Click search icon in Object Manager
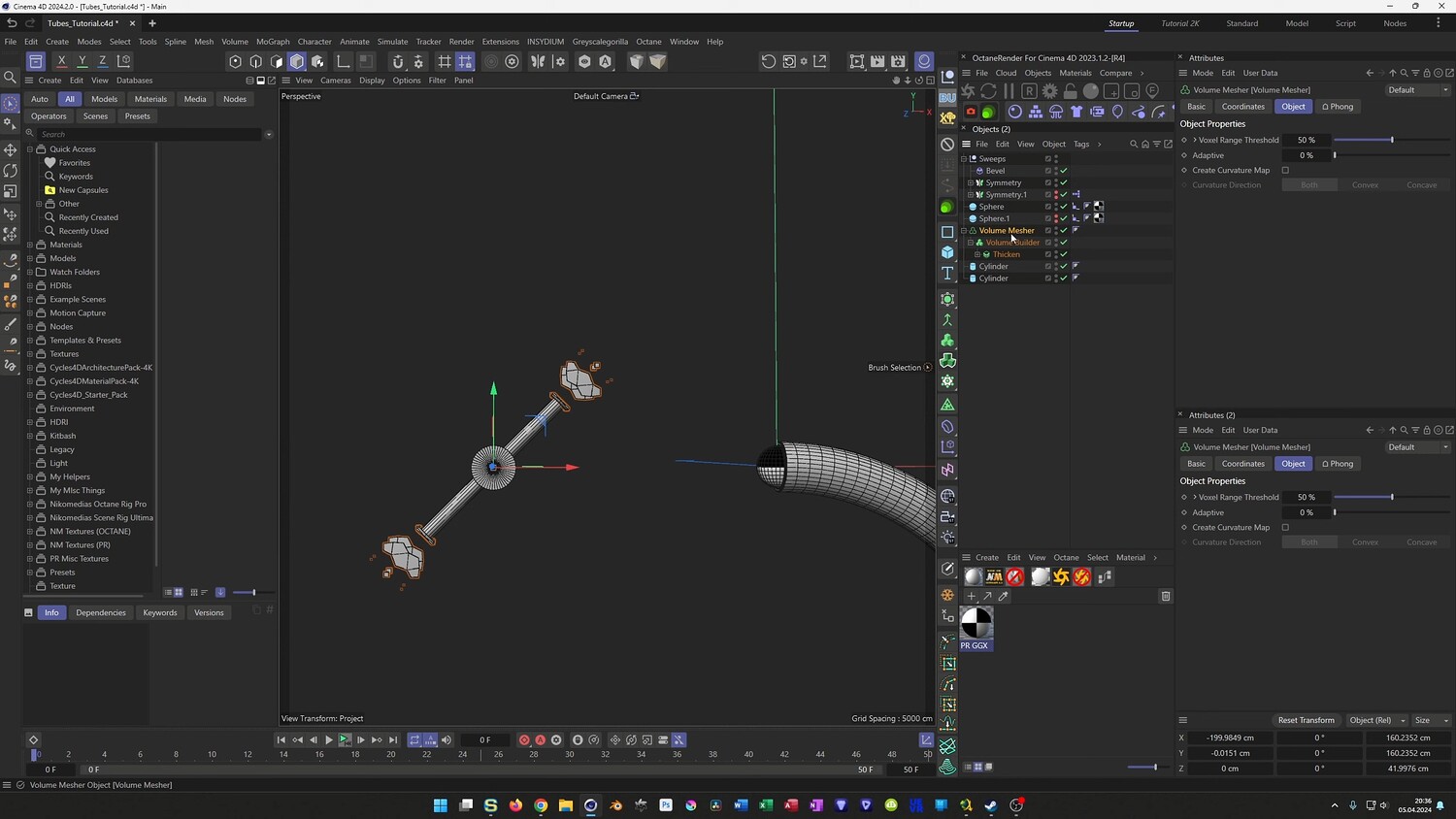This screenshot has width=1456, height=819. (x=1134, y=144)
